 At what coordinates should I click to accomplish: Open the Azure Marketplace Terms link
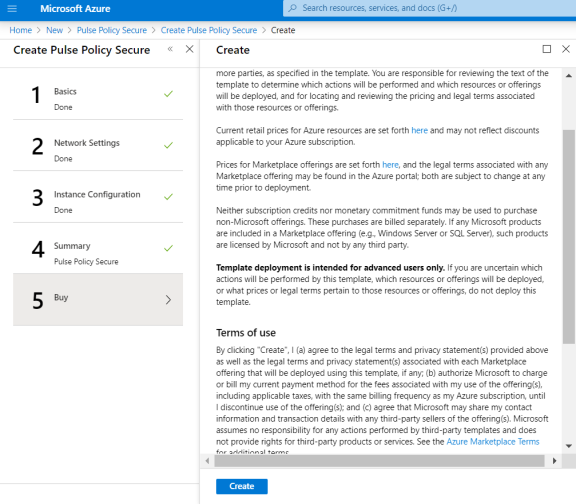tap(493, 442)
